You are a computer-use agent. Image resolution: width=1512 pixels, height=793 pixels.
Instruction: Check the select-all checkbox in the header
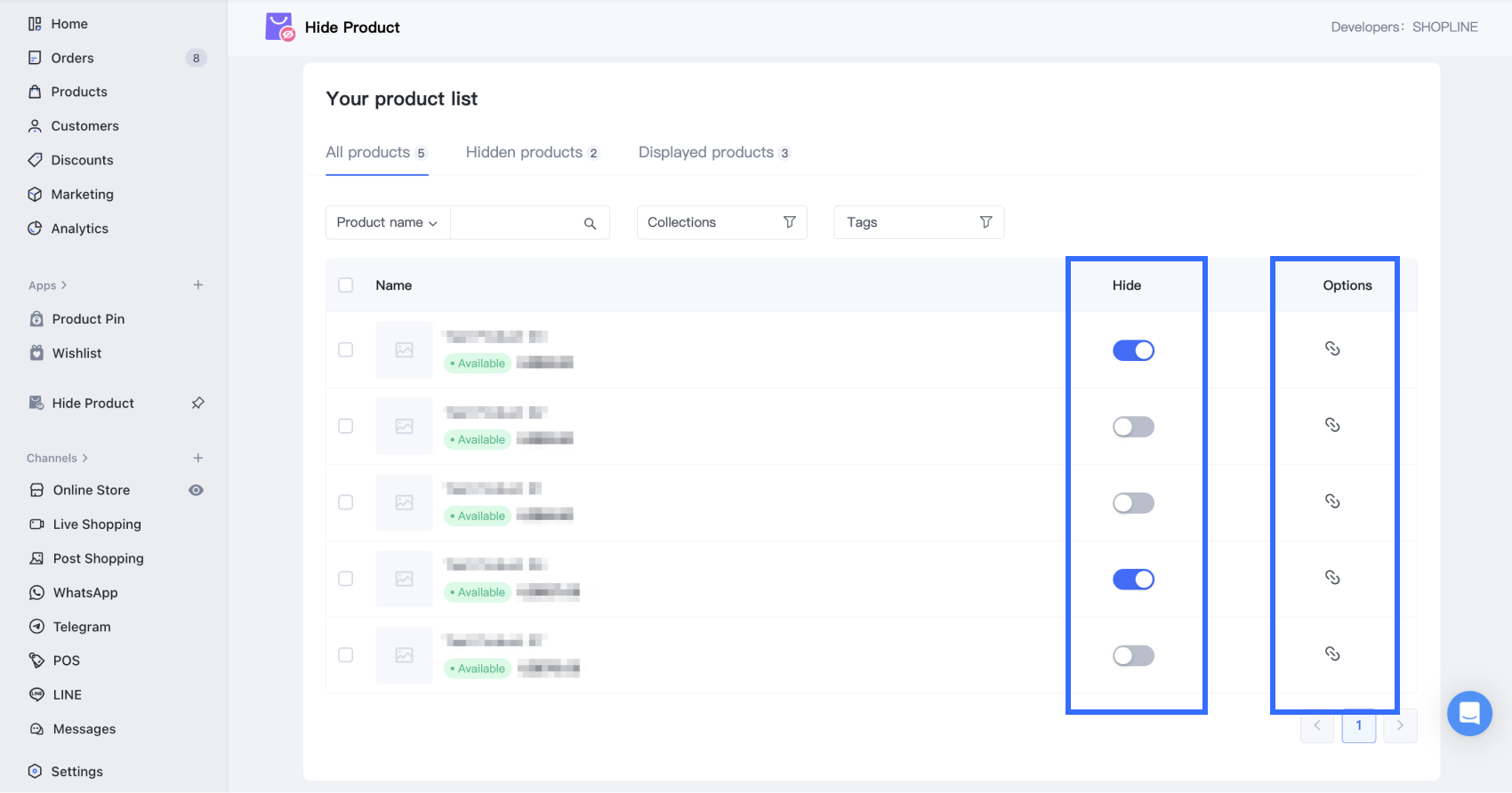pyautogui.click(x=346, y=285)
